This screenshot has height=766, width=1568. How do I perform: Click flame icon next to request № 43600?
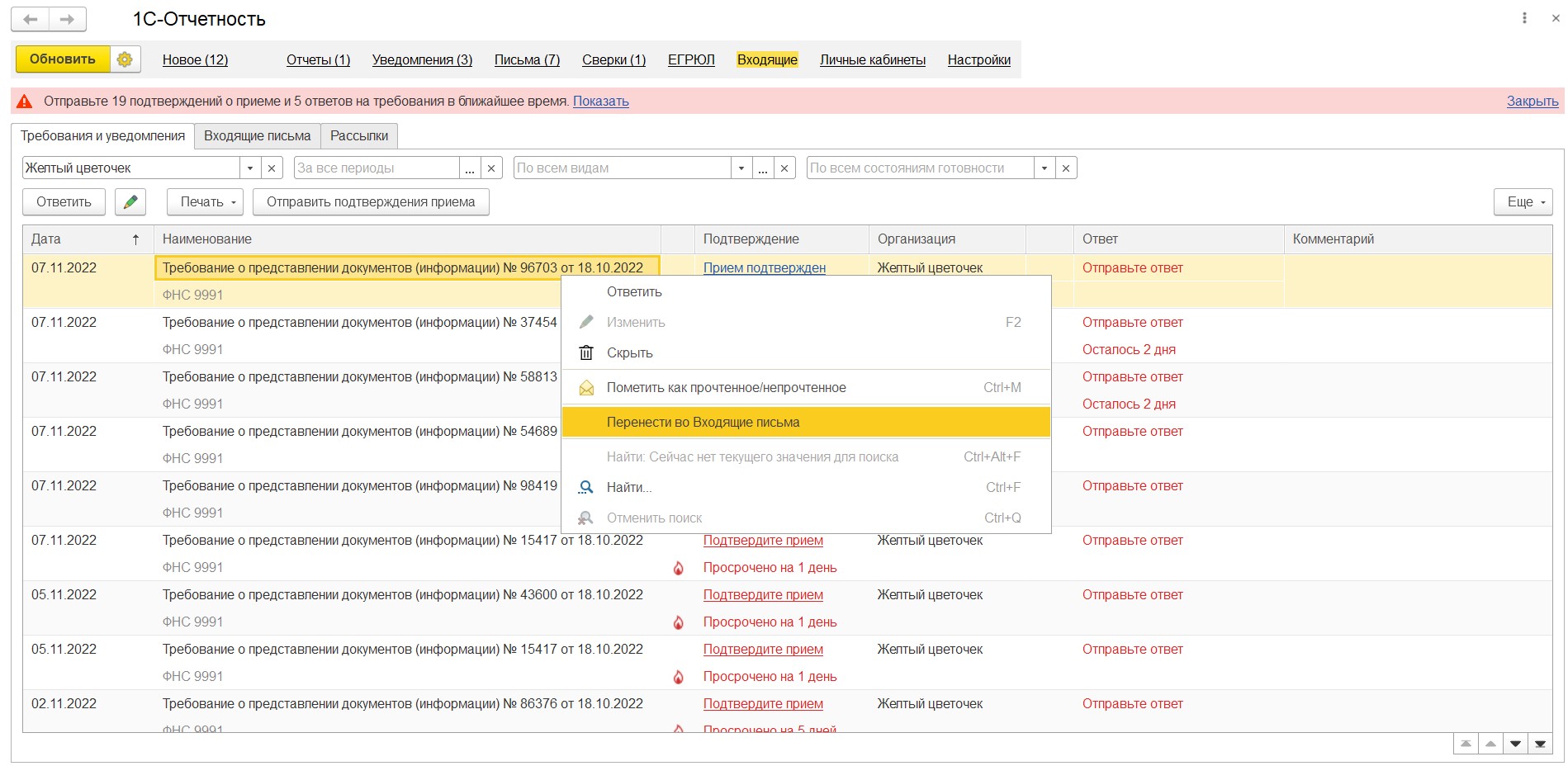tap(678, 622)
